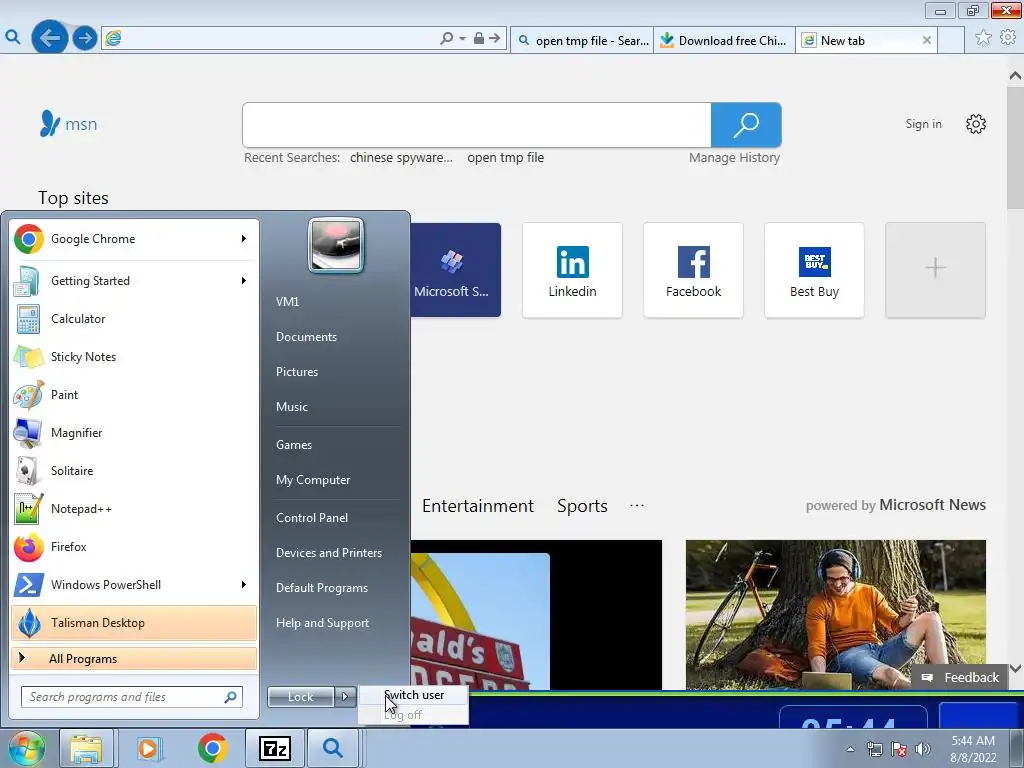Click Sign in link on MSN
The width and height of the screenshot is (1024, 768).
pos(923,124)
